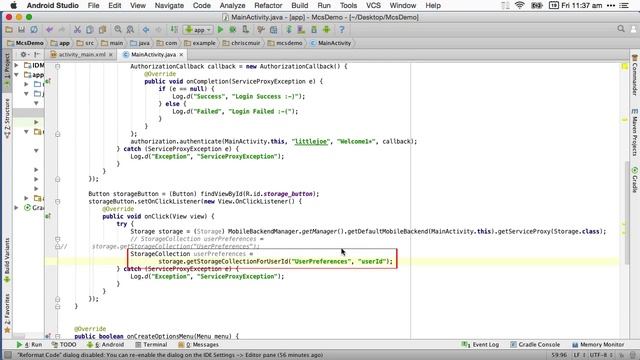The image size is (640, 360).
Task: Click the tool window quick access status bar icon
Action: (x=8, y=355)
